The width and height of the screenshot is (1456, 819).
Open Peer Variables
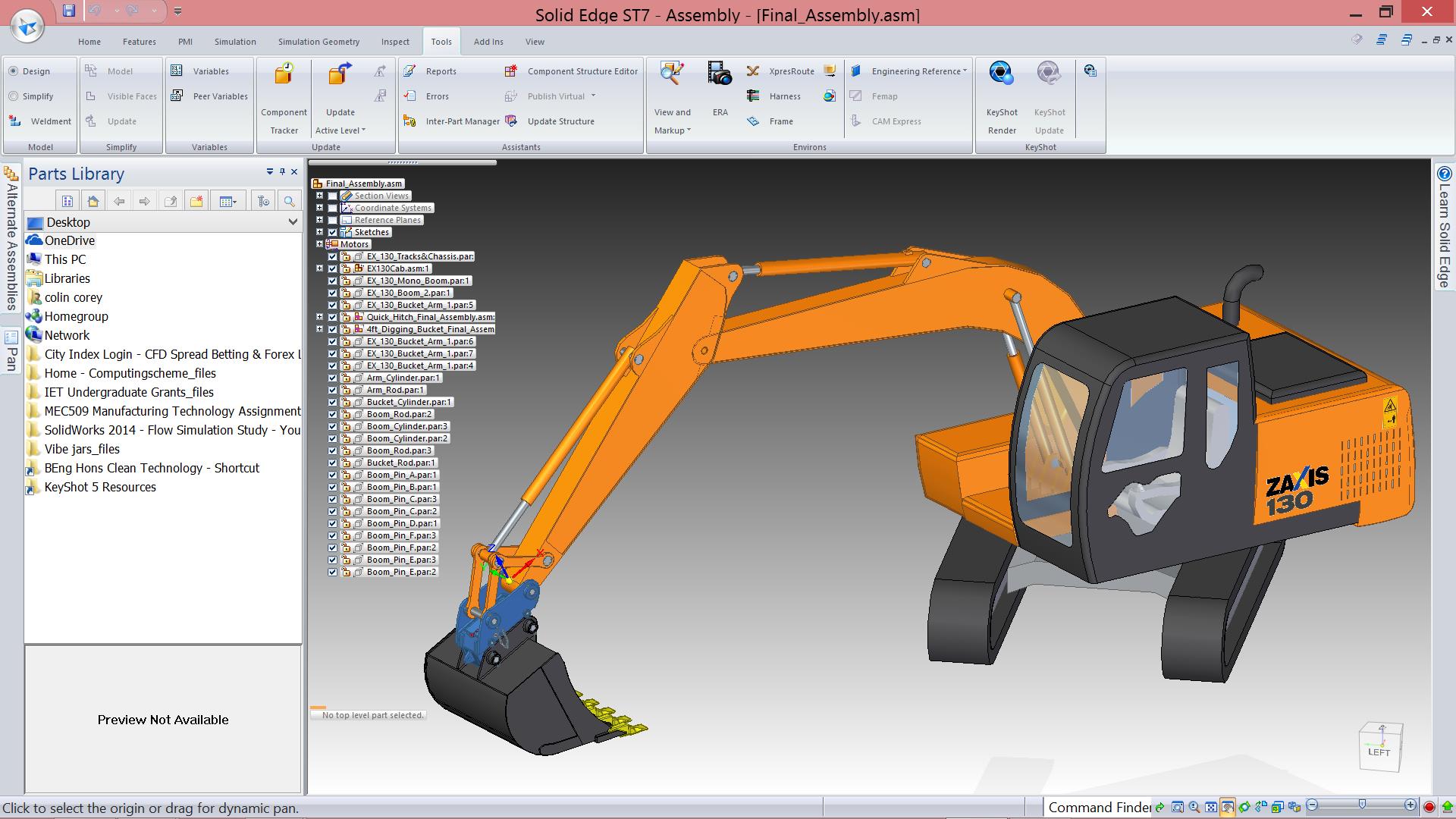(209, 96)
